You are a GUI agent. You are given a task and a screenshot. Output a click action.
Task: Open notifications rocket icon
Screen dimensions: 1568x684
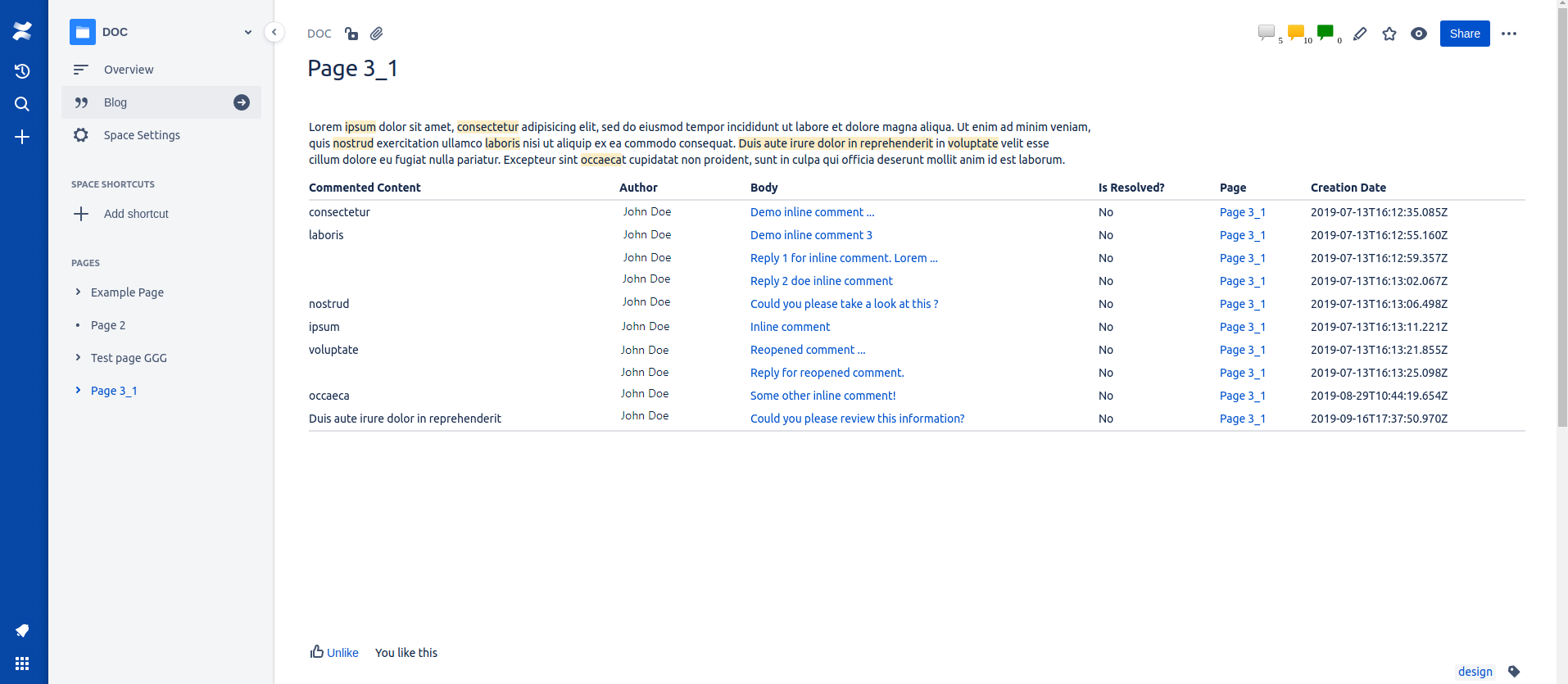click(22, 631)
